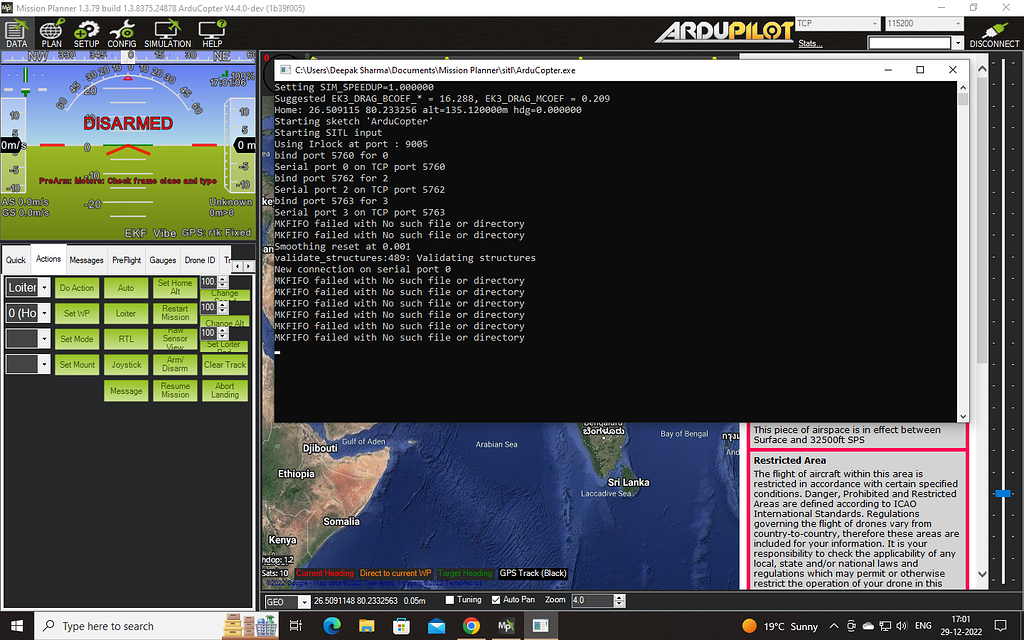
Task: Open the DATA flight view
Action: tap(15, 33)
